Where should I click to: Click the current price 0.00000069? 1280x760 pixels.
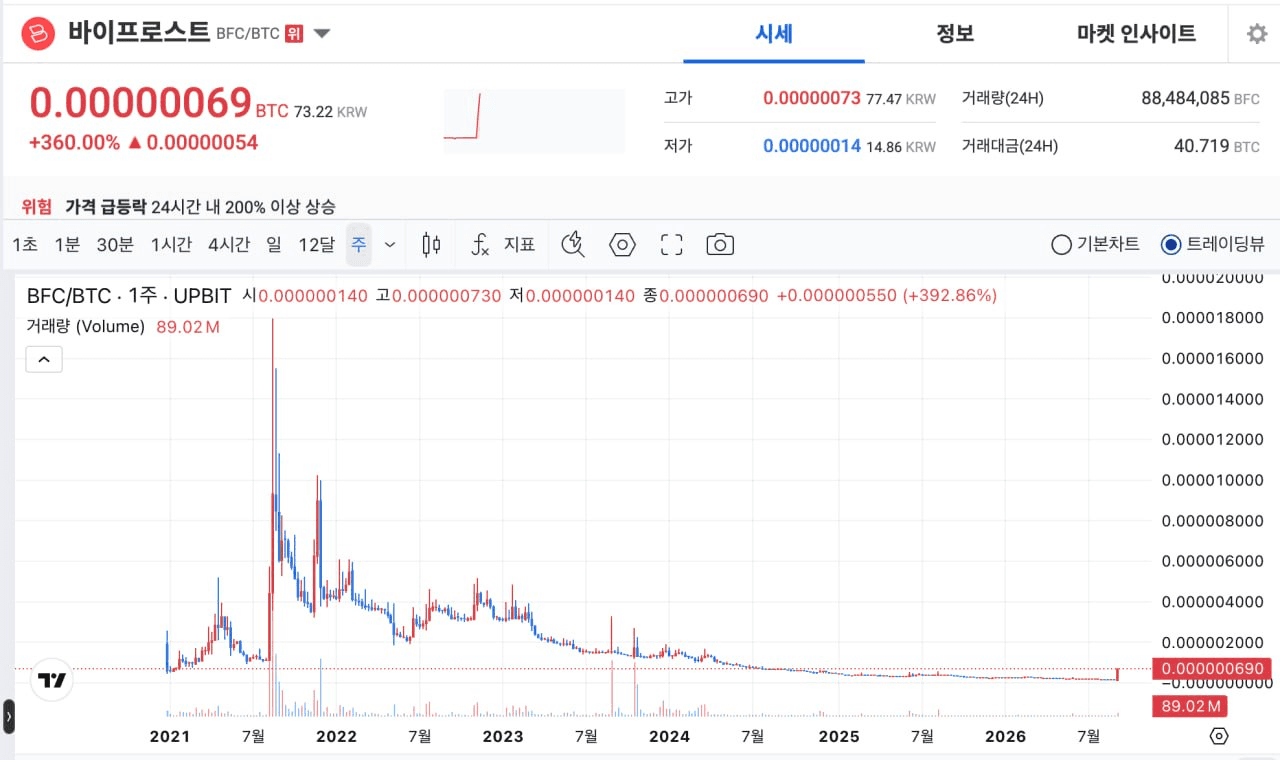[140, 103]
